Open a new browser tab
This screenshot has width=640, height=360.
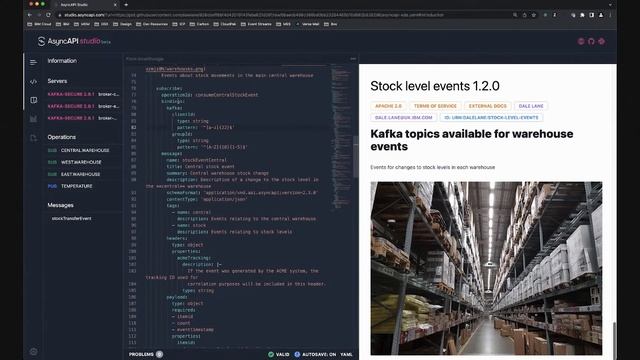[x=126, y=4]
